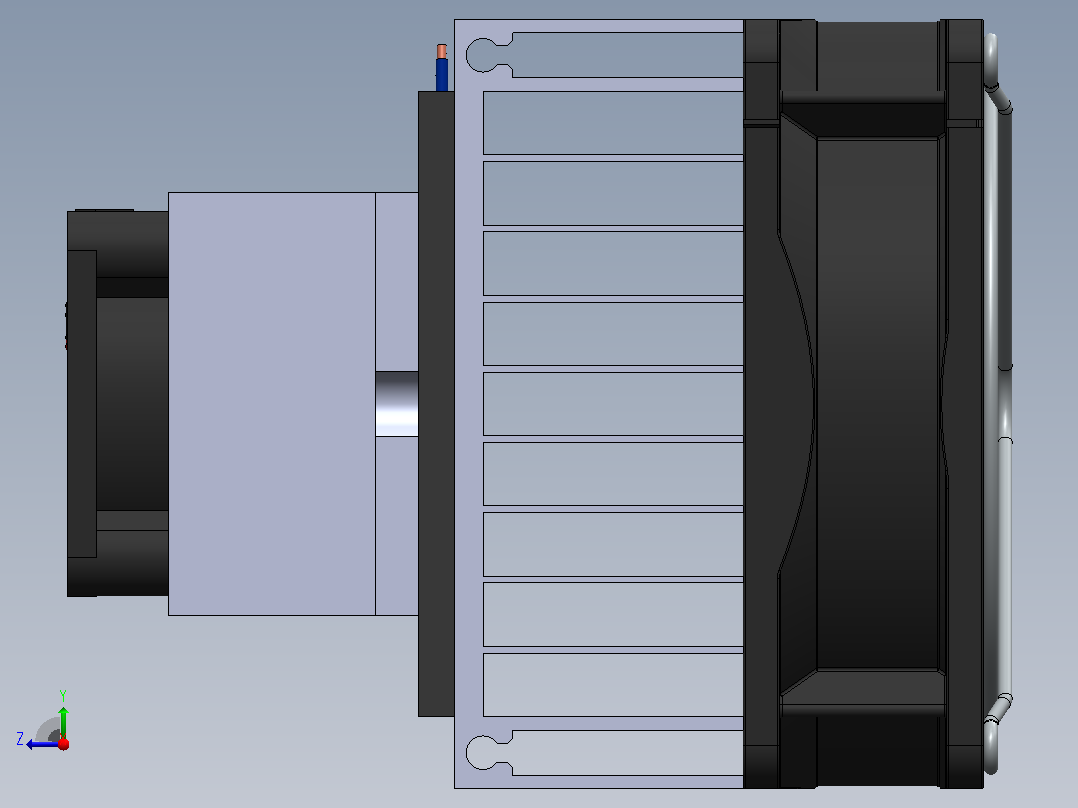Select the large black fan housing
The width and height of the screenshot is (1078, 808).
[x=864, y=404]
